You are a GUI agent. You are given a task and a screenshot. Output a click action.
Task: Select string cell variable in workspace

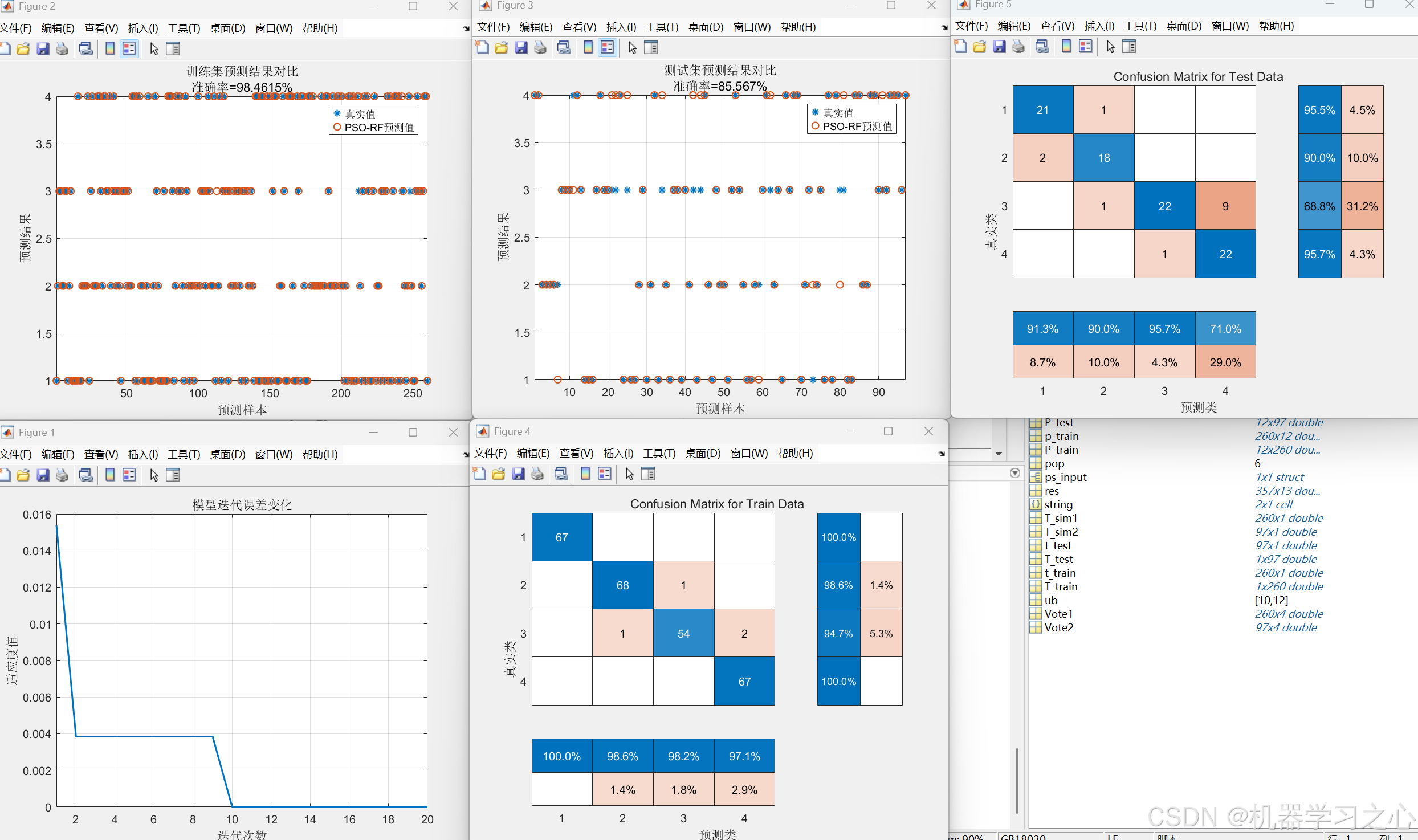pyautogui.click(x=1058, y=504)
